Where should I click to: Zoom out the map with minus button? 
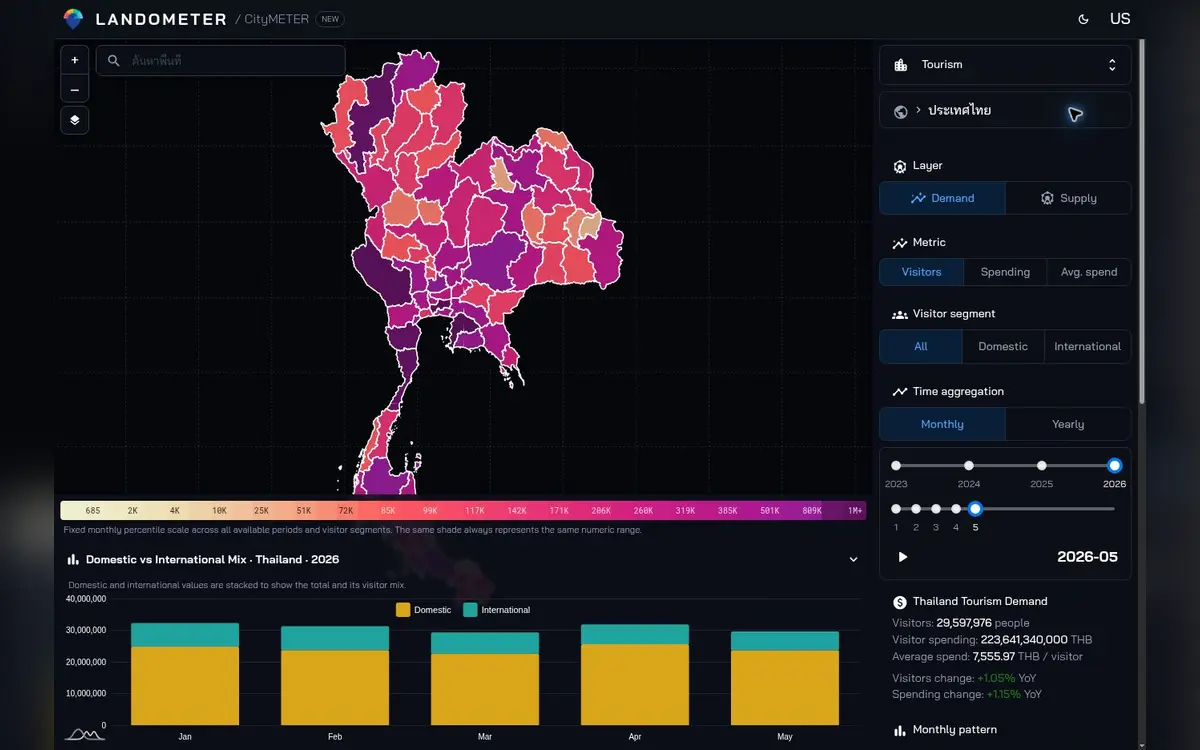pos(75,90)
